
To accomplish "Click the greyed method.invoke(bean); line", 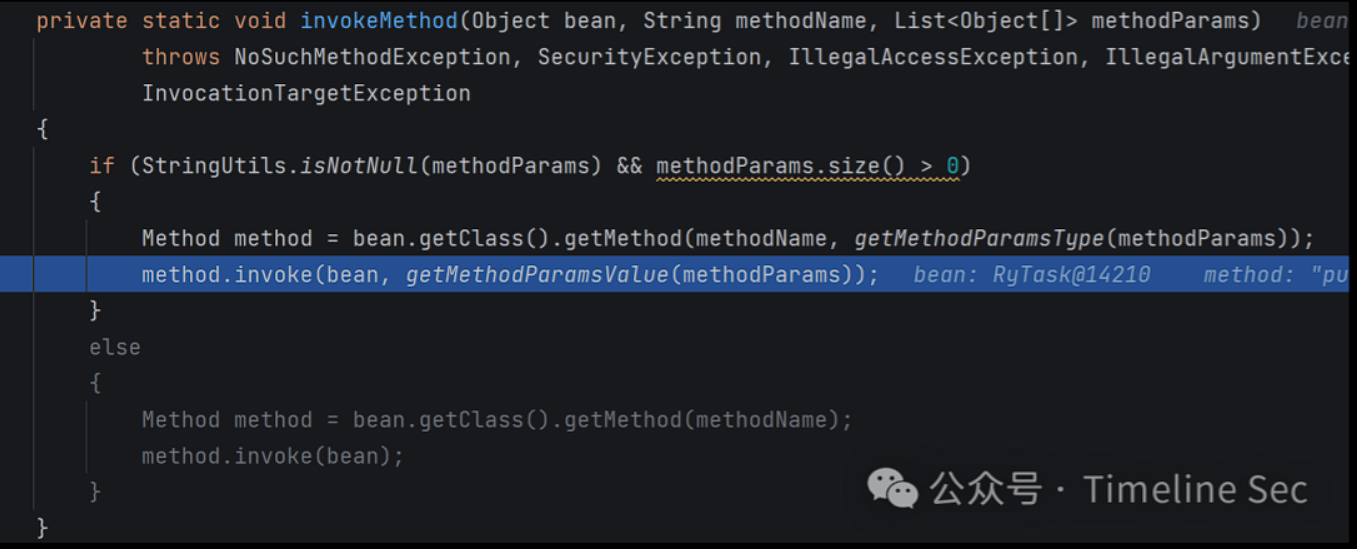I will click(x=273, y=456).
